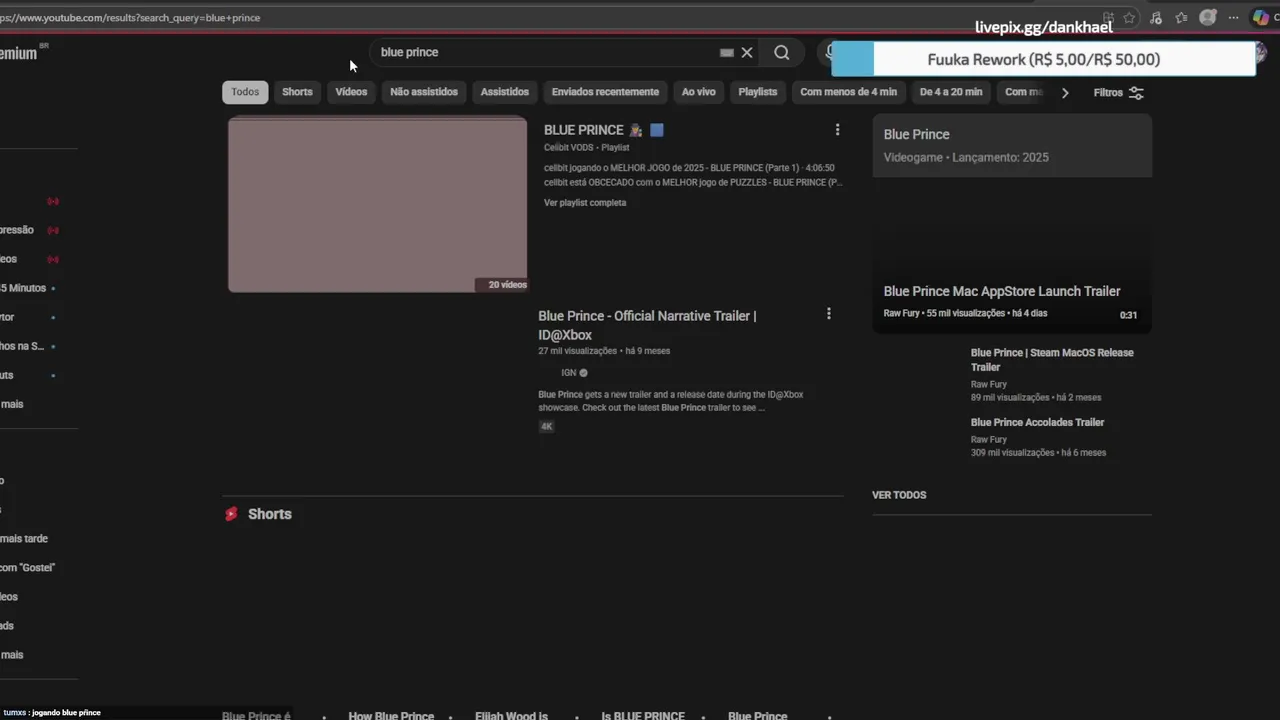Click the browser address bar URL
1280x720 pixels.
coord(130,18)
